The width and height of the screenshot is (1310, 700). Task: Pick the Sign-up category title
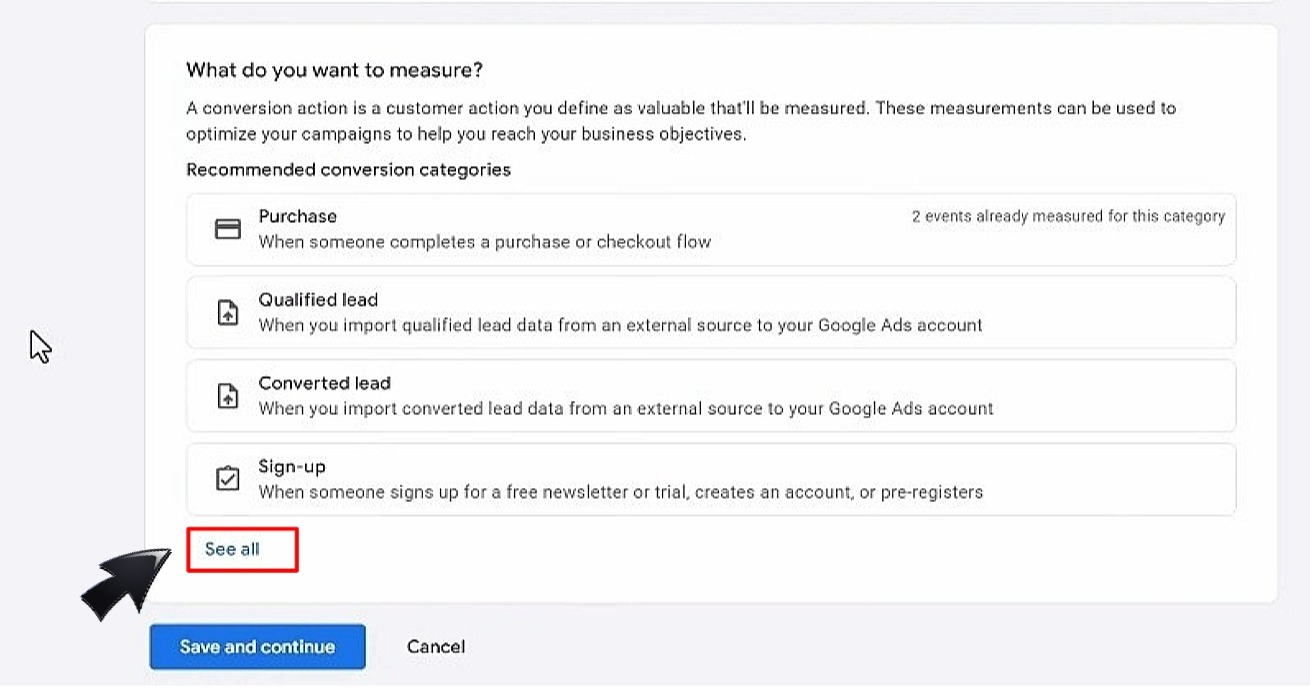pos(292,466)
